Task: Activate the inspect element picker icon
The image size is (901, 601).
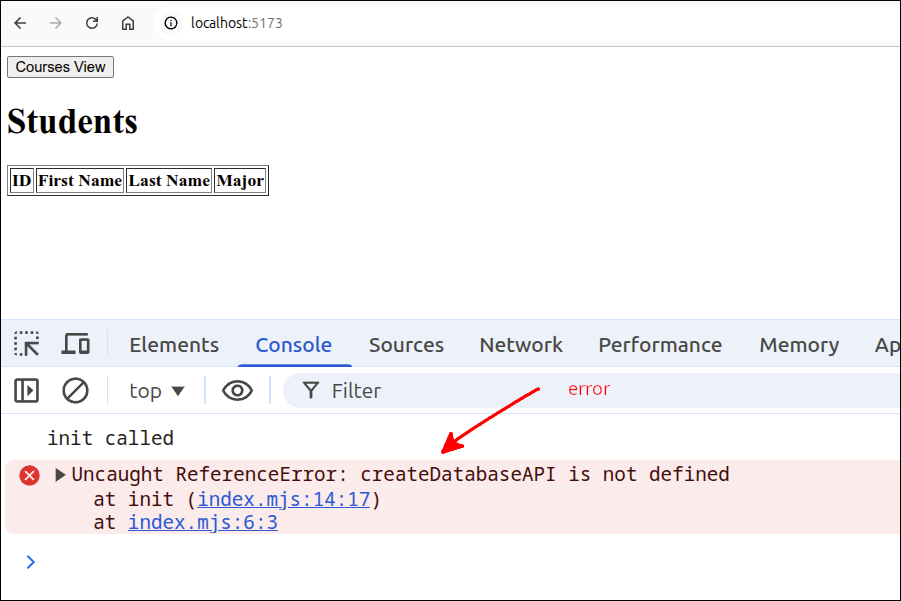Action: pyautogui.click(x=27, y=345)
